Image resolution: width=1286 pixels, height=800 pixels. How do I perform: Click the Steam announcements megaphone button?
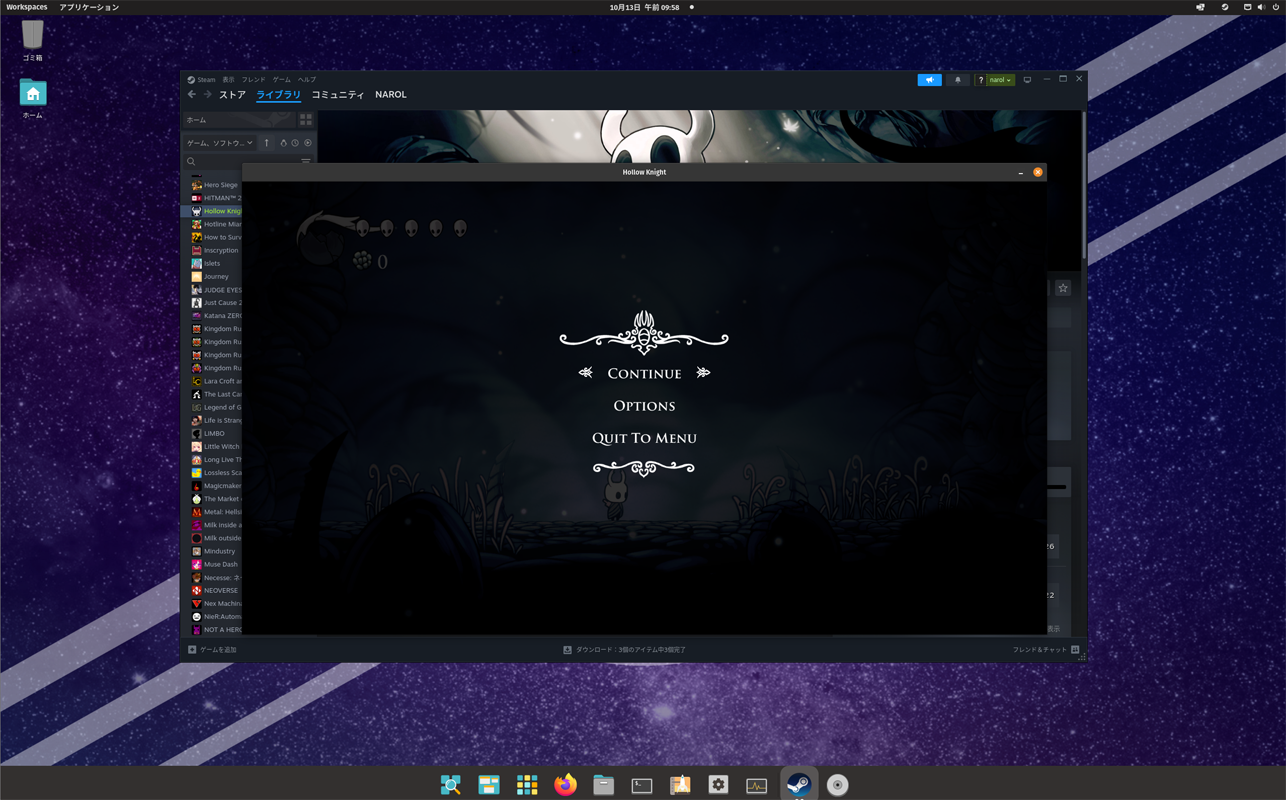pos(929,80)
